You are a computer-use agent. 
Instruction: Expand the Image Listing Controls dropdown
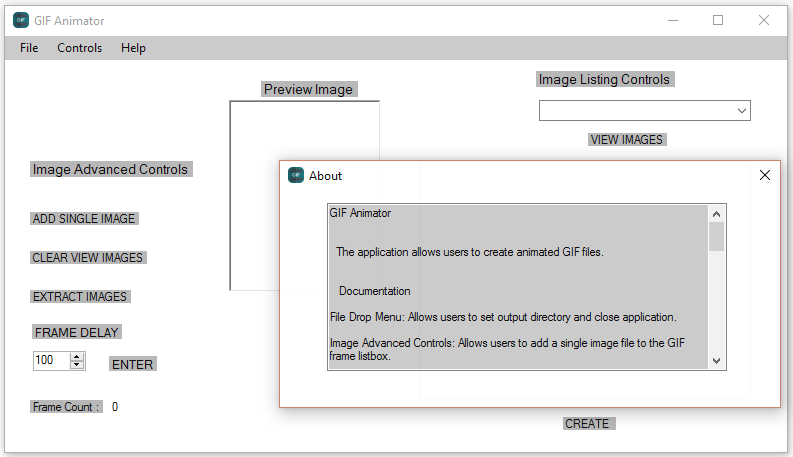(x=742, y=110)
